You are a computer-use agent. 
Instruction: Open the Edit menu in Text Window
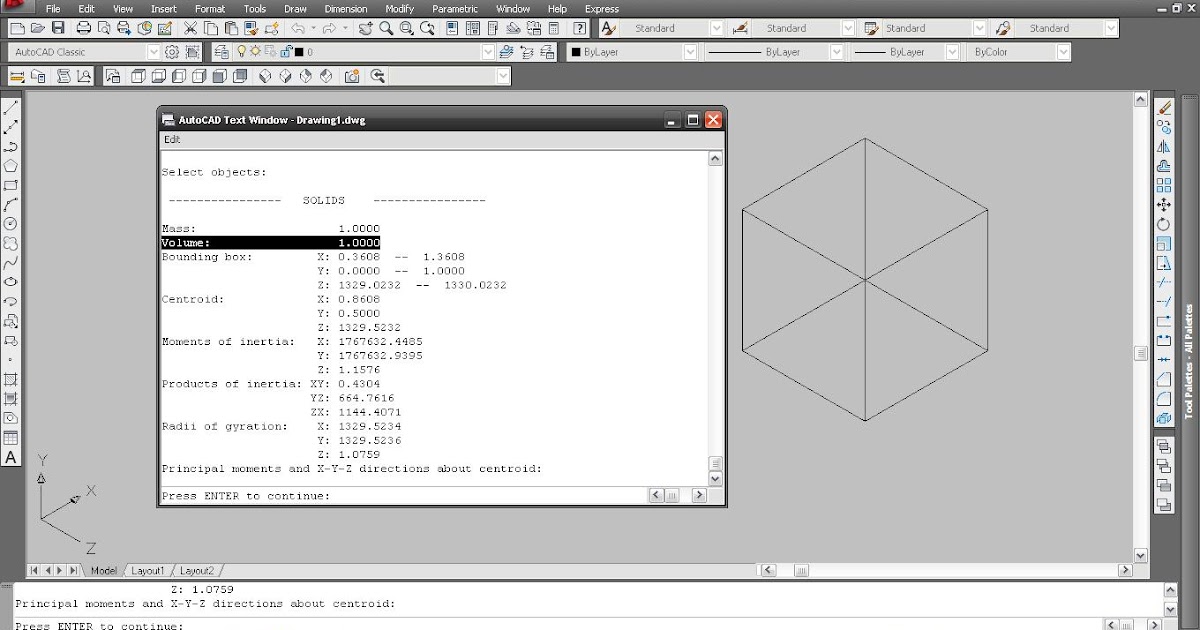tap(172, 140)
